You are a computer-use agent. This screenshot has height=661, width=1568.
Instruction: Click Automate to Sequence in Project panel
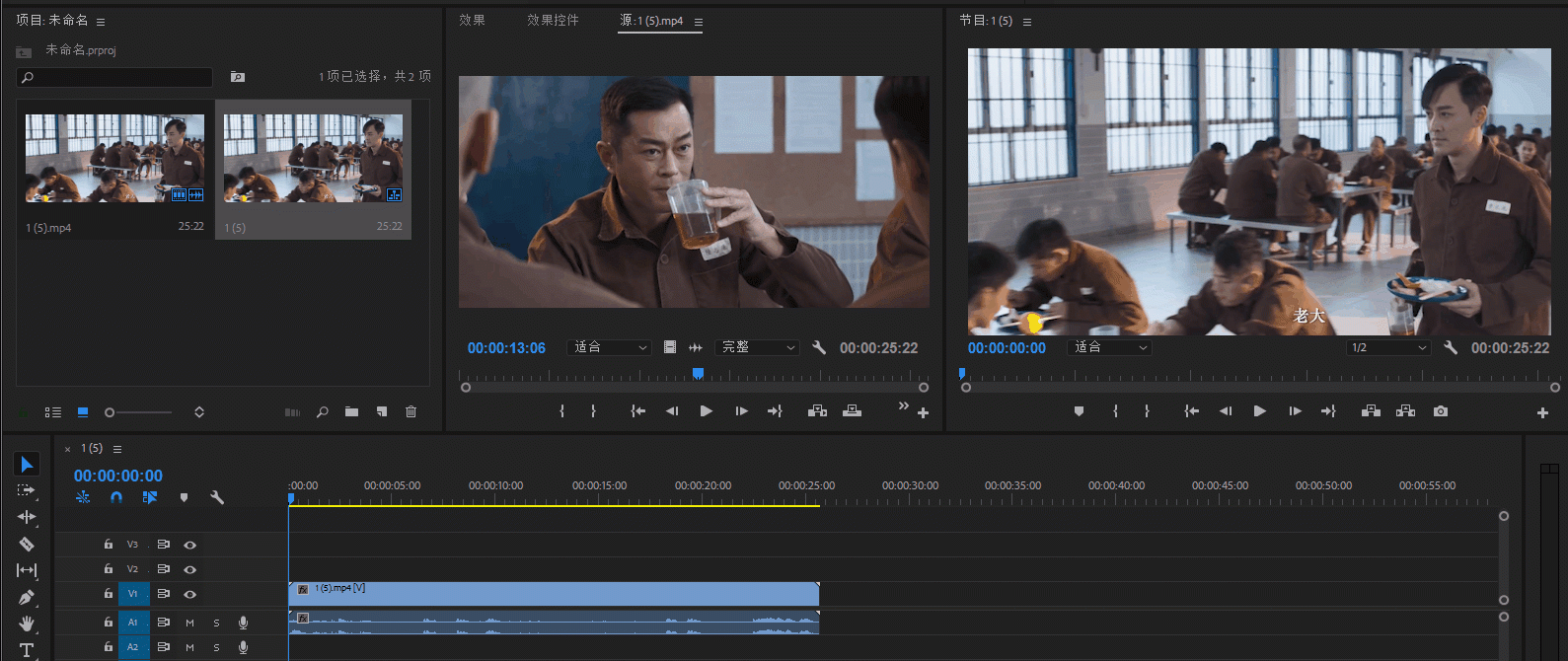(x=292, y=412)
